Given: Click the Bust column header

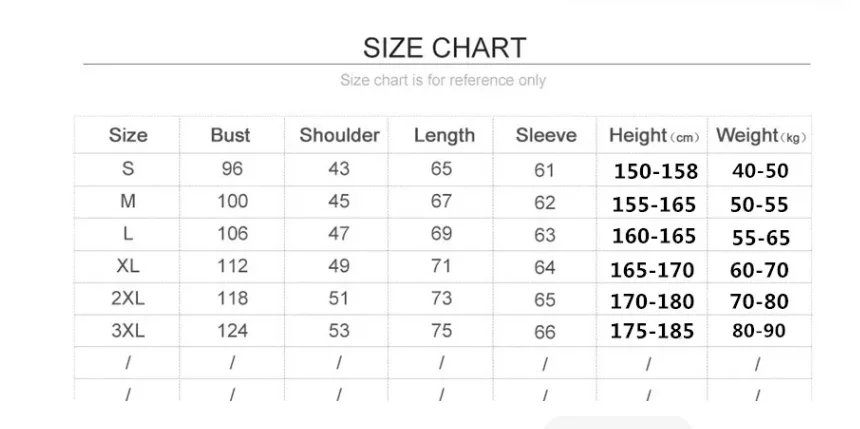Looking at the screenshot, I should pyautogui.click(x=231, y=135).
